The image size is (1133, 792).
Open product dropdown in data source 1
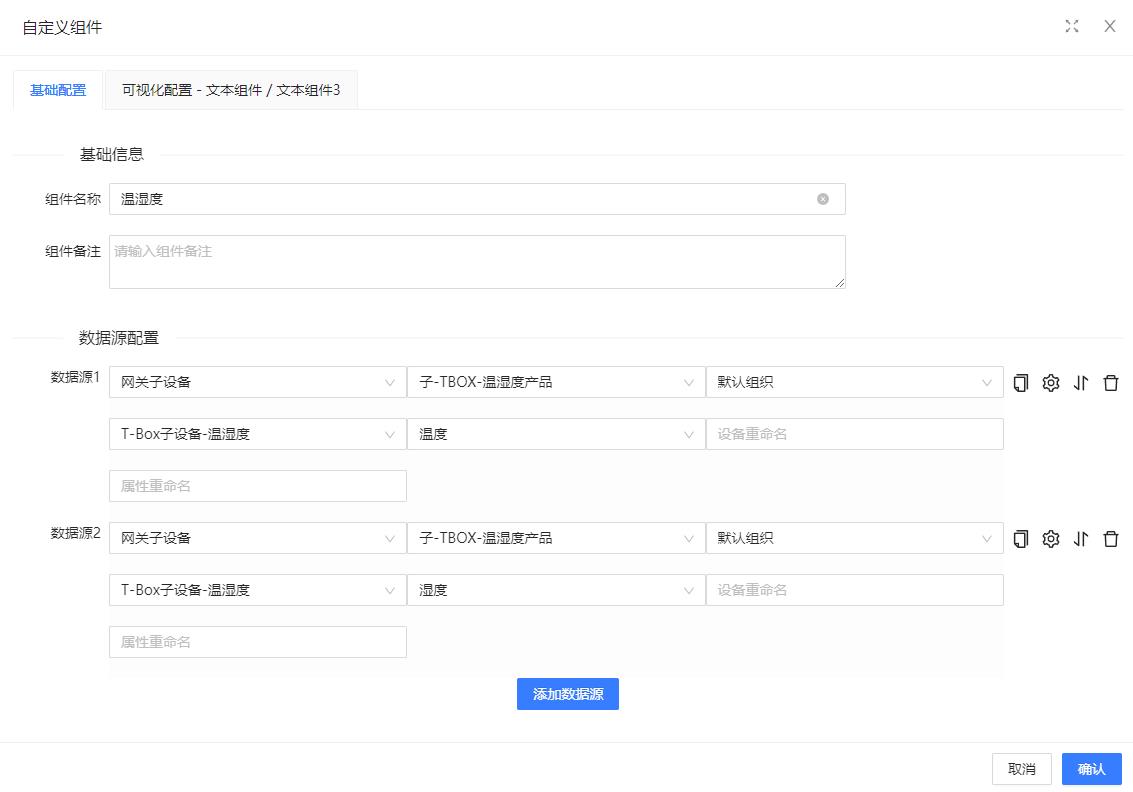556,382
